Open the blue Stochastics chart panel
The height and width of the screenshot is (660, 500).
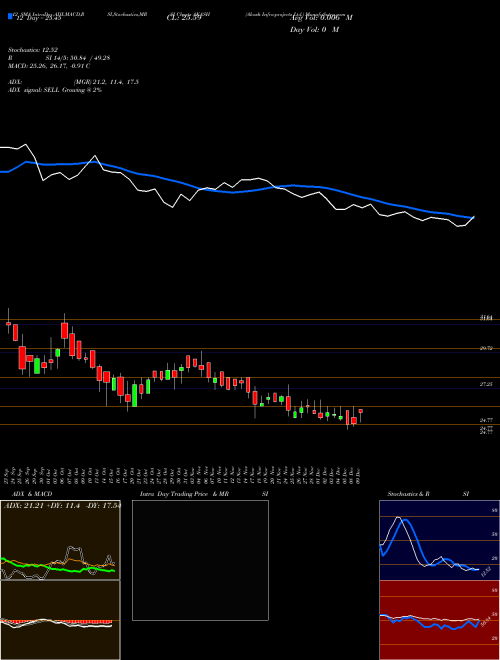(439, 540)
